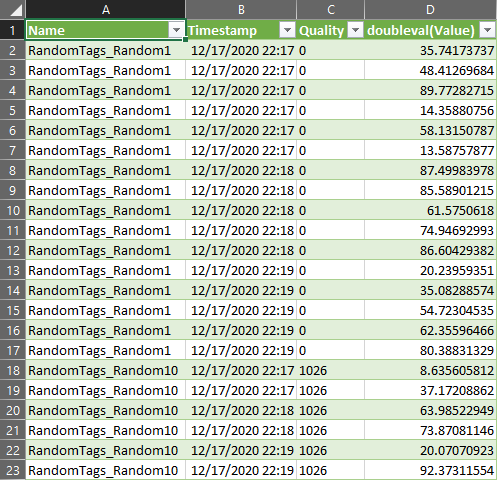Click cell with value 58.13150787
The width and height of the screenshot is (497, 480).
[430, 130]
